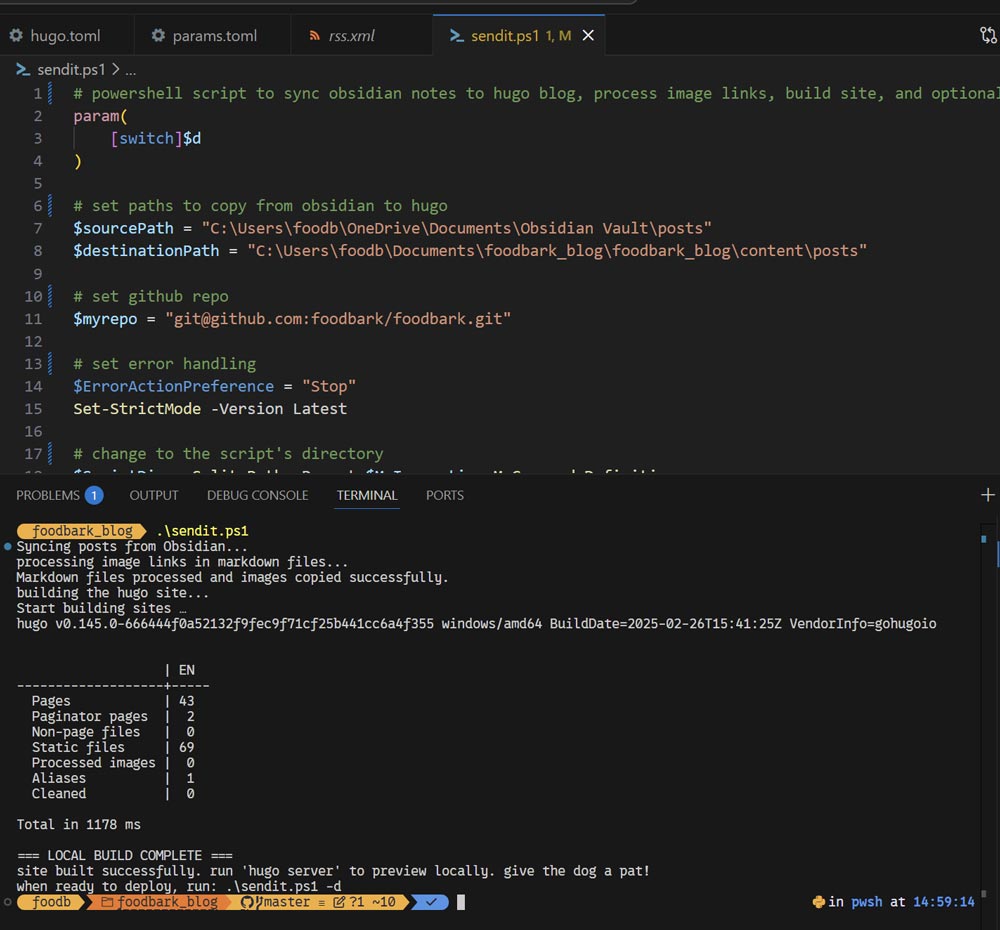Screen dimensions: 1000x930
Task: Open the Debug Console panel
Action: (257, 495)
